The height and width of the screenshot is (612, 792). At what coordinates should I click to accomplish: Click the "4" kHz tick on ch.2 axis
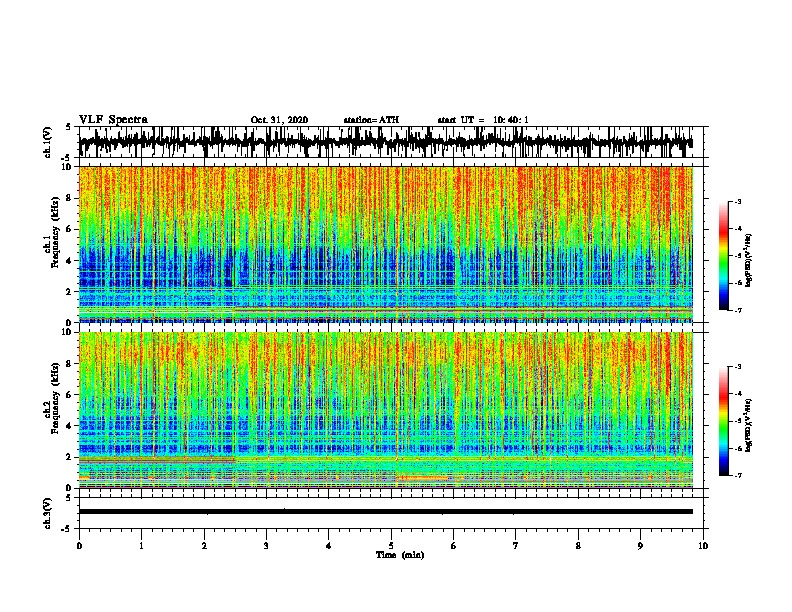(x=69, y=426)
